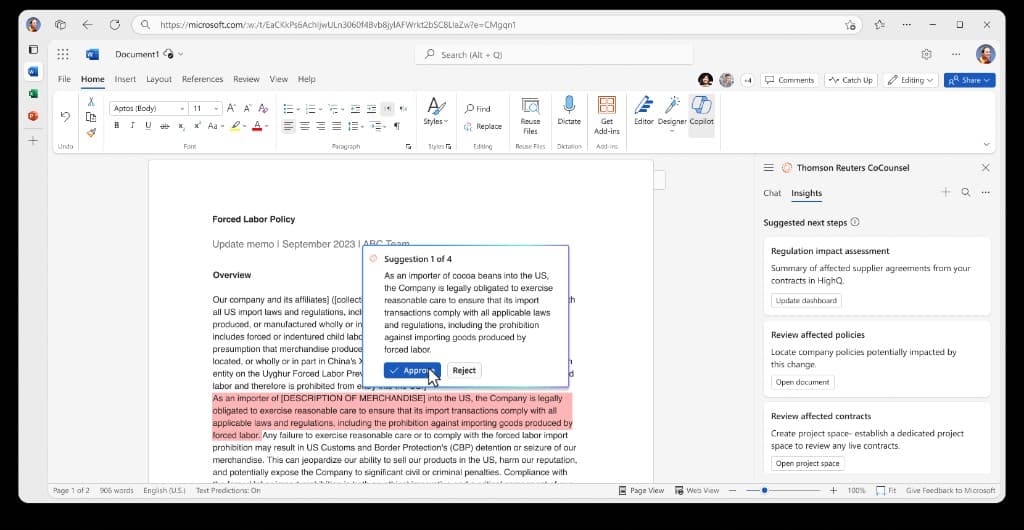Toggle Strikethrough formatting

tap(165, 126)
